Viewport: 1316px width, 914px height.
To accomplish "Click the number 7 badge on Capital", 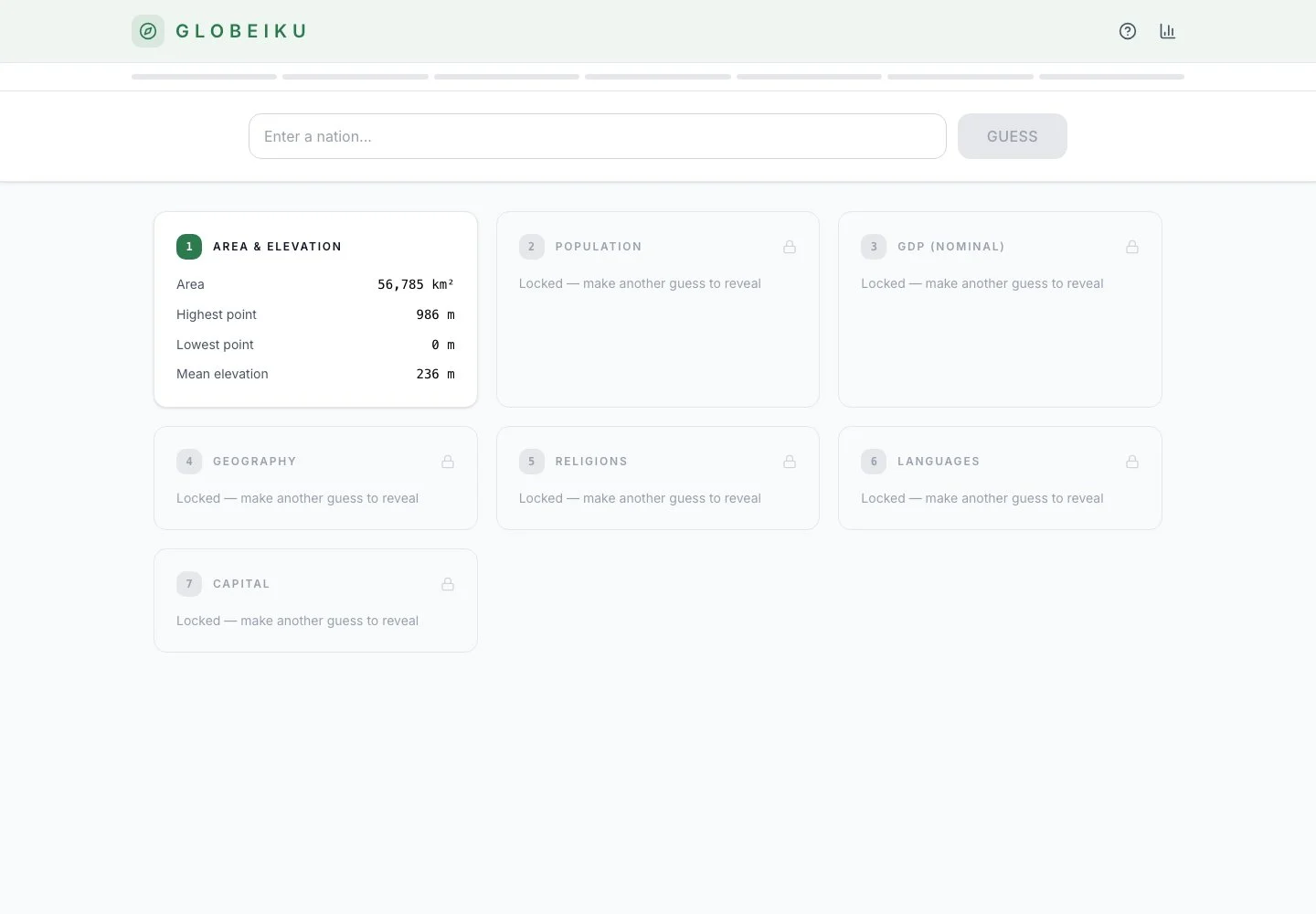I will (189, 584).
